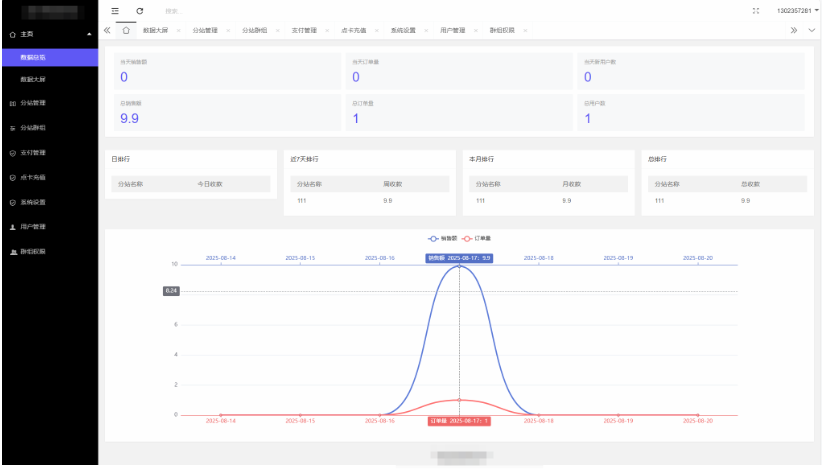825x471 pixels.
Task: Switch to the 用户管理 tab
Action: tap(452, 31)
